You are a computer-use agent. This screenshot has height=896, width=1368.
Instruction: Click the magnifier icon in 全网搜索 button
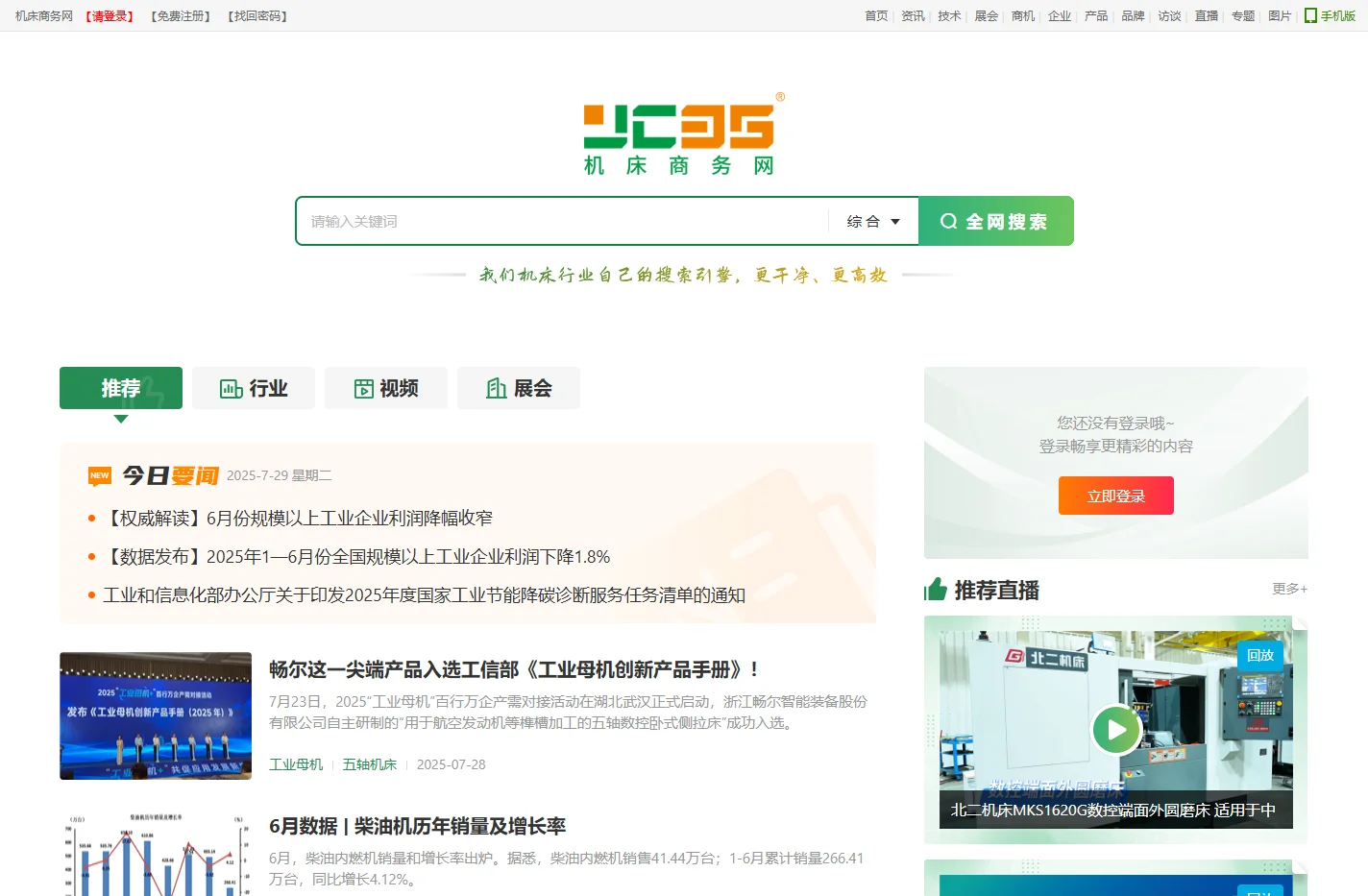tap(948, 222)
